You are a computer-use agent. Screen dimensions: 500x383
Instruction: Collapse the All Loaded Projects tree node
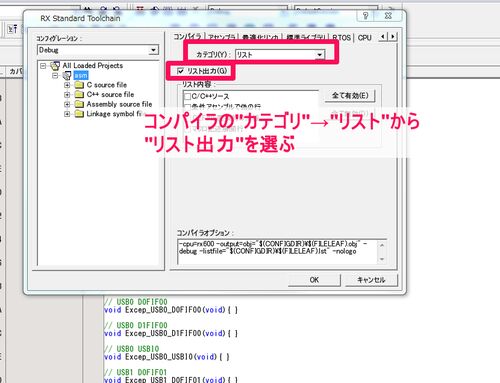pyautogui.click(x=43, y=66)
